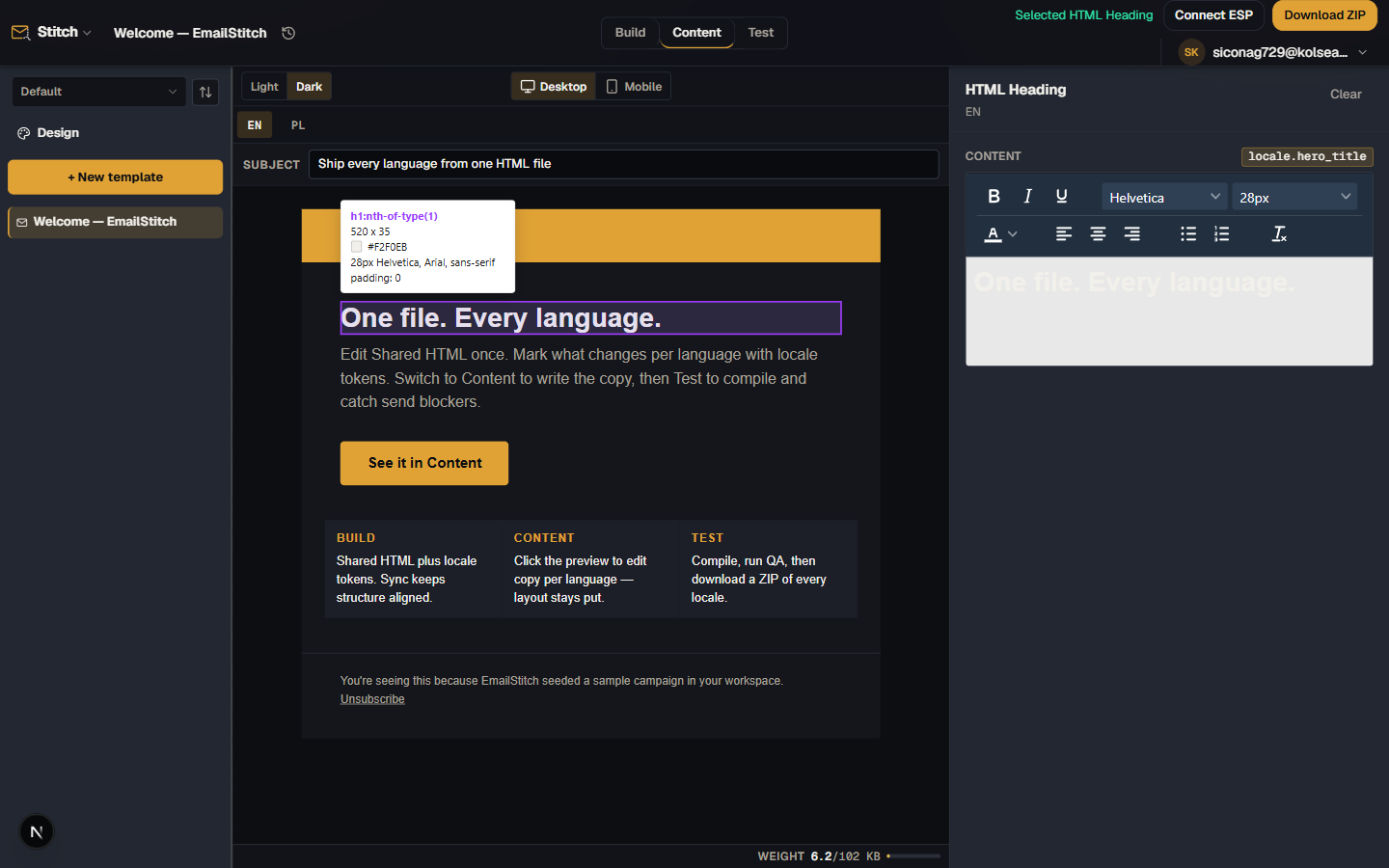This screenshot has height=868, width=1389.
Task: Click envelope icon beside Welcome template
Action: coord(22,222)
